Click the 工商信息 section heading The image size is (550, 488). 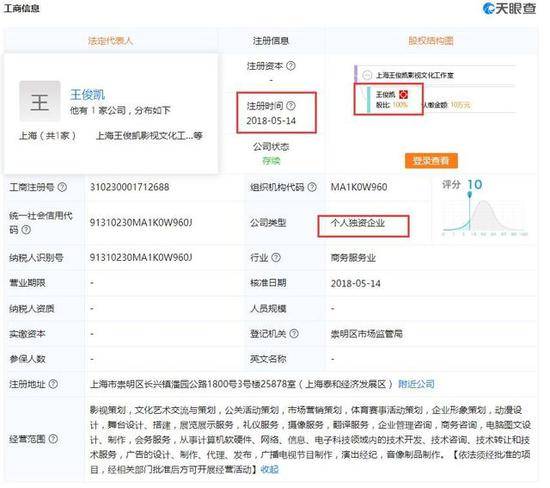pos(22,8)
